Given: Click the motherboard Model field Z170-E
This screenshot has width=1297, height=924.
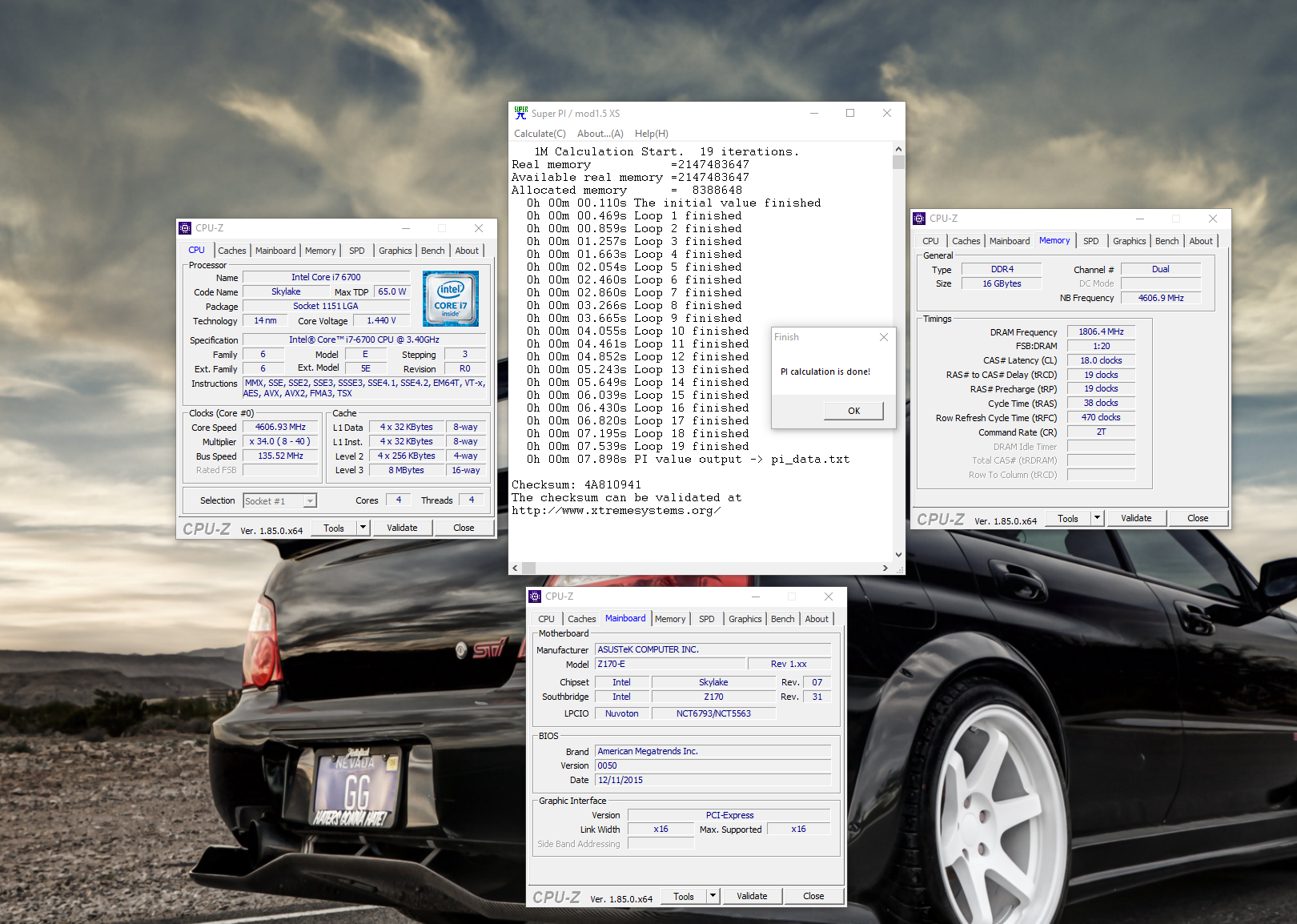Looking at the screenshot, I should pos(670,665).
